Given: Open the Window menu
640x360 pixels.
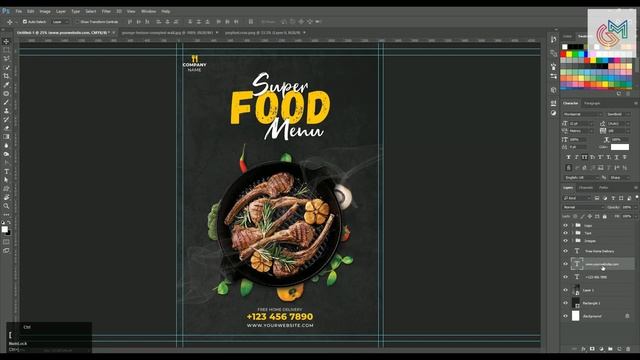Looking at the screenshot, I should 148,11.
